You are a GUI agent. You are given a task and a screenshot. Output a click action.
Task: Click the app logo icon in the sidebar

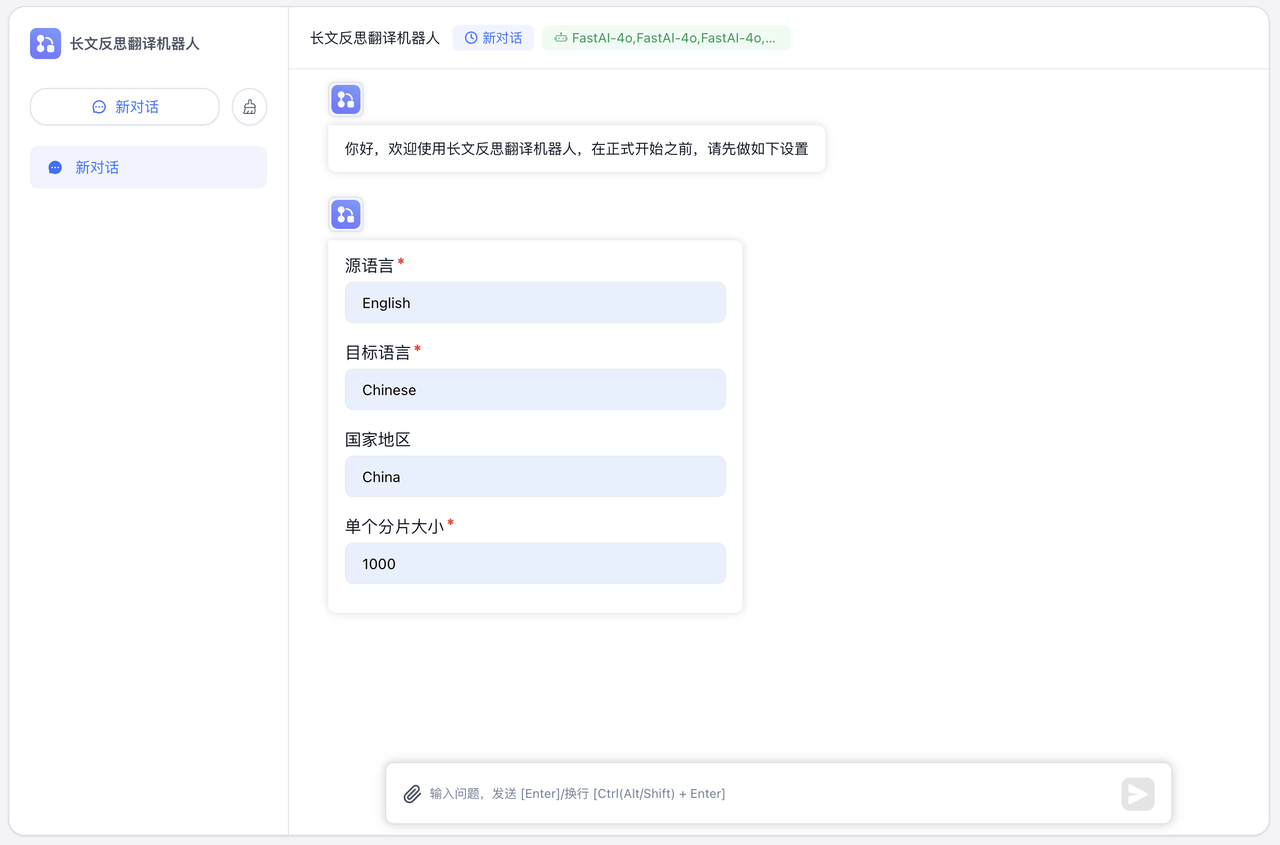click(x=45, y=44)
